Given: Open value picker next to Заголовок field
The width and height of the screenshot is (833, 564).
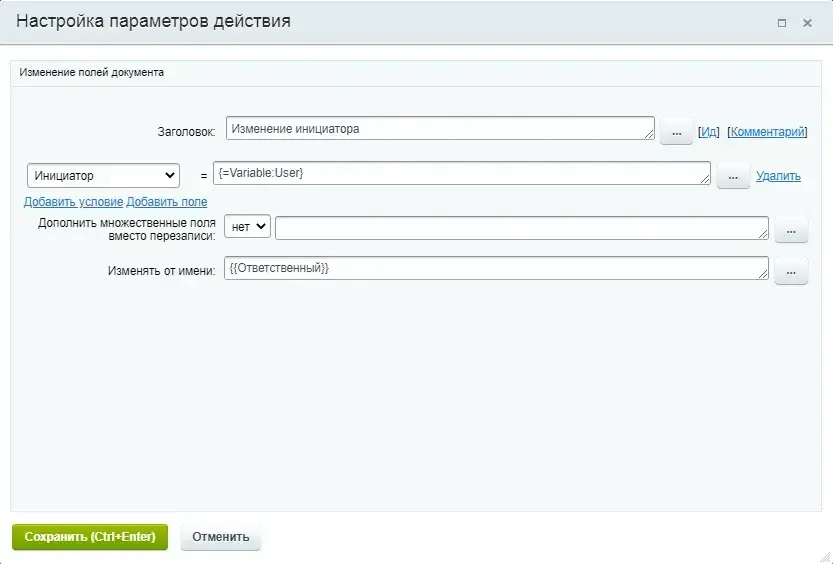Looking at the screenshot, I should (676, 132).
